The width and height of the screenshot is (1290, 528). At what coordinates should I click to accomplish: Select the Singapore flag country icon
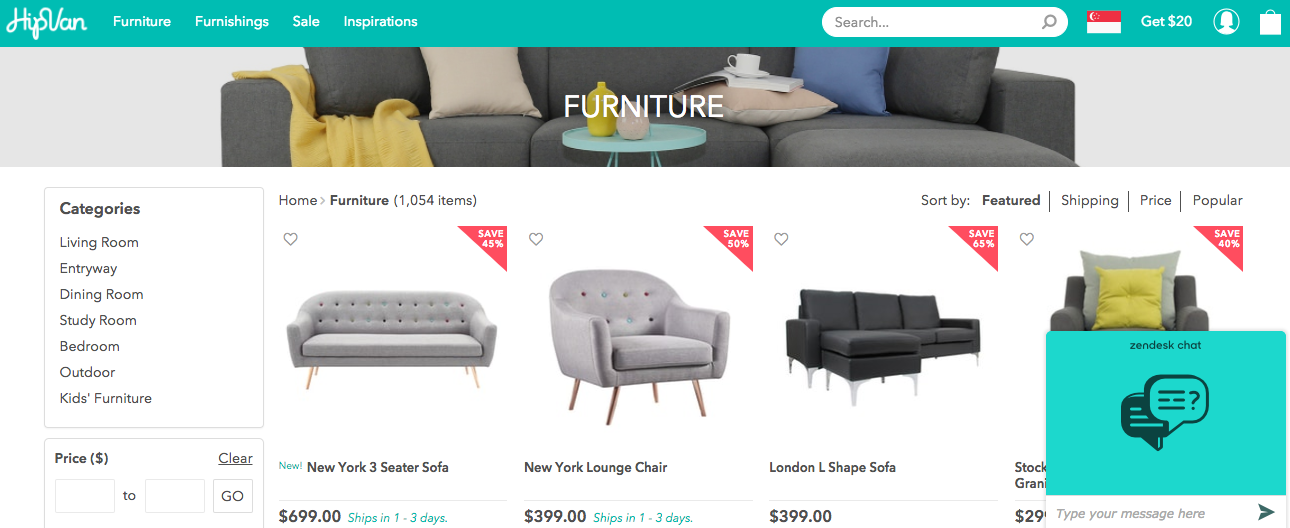coord(1104,22)
